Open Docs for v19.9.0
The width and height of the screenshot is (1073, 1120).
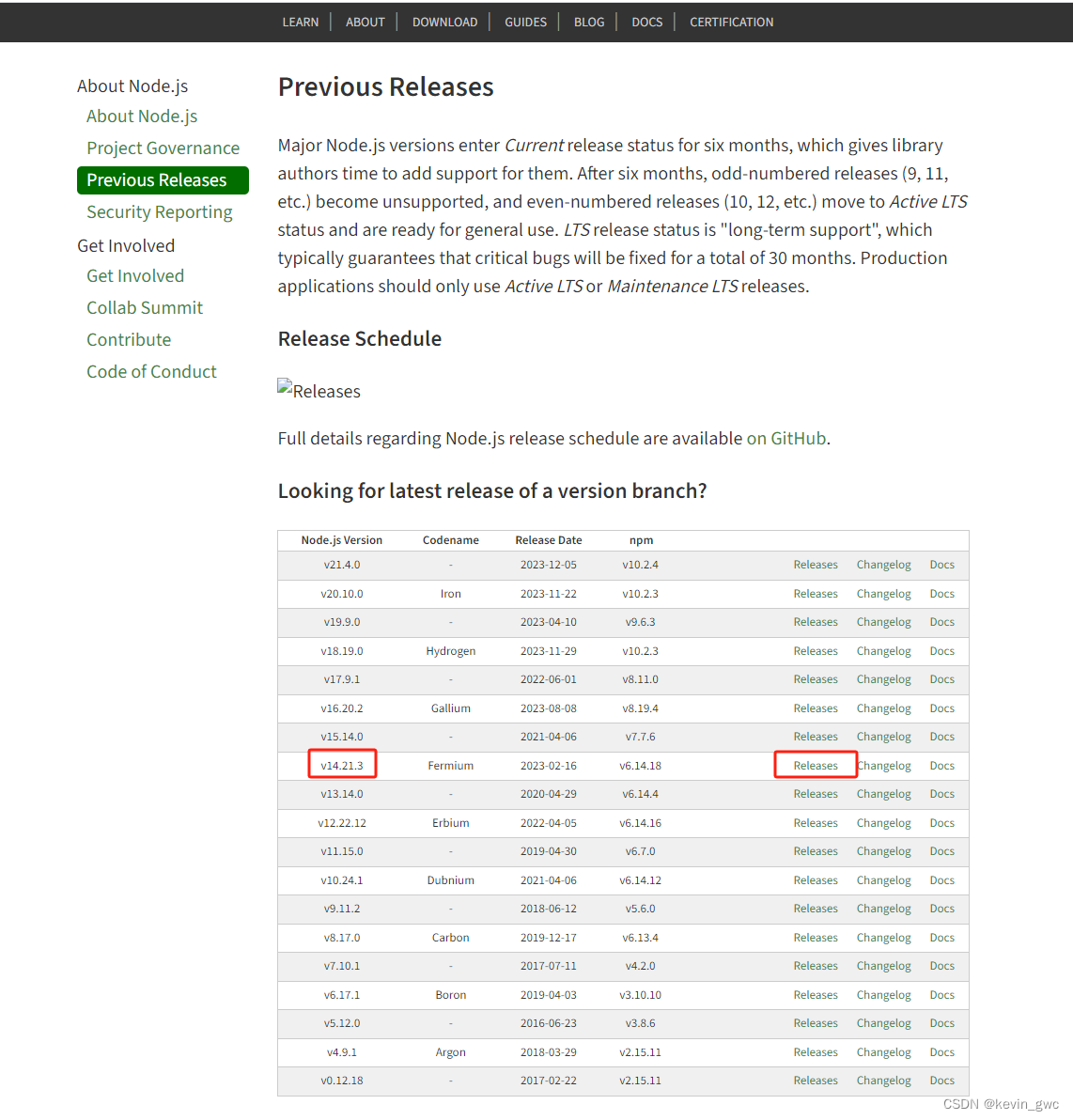(941, 622)
